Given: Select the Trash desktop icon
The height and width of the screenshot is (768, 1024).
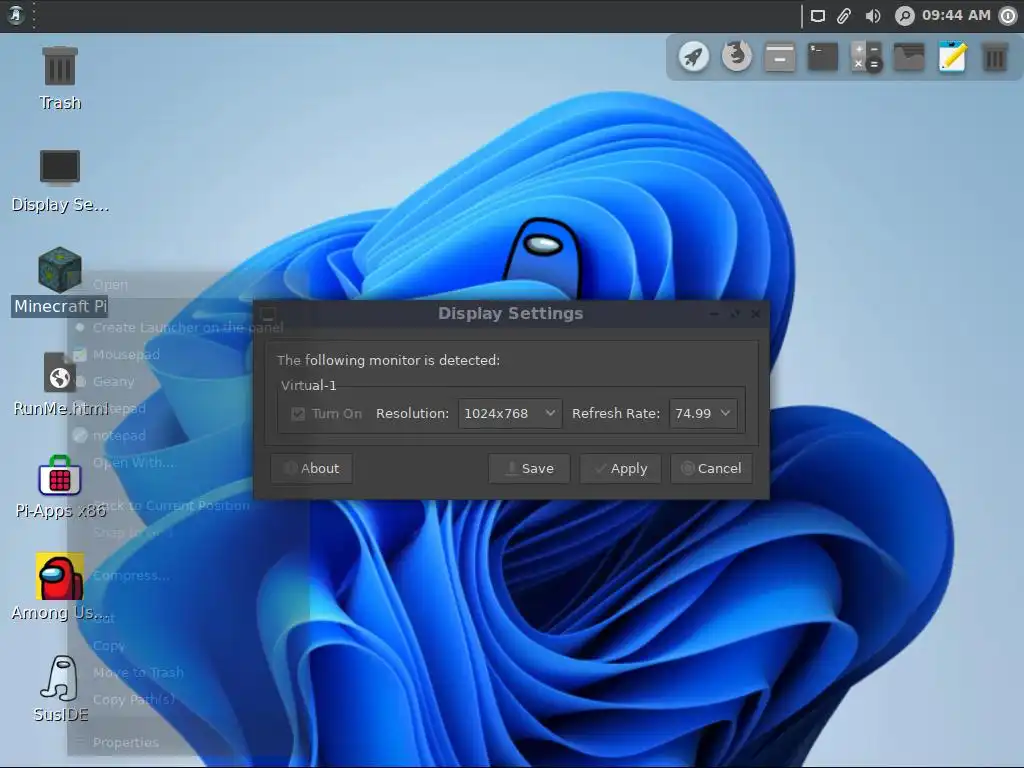Looking at the screenshot, I should pyautogui.click(x=60, y=78).
